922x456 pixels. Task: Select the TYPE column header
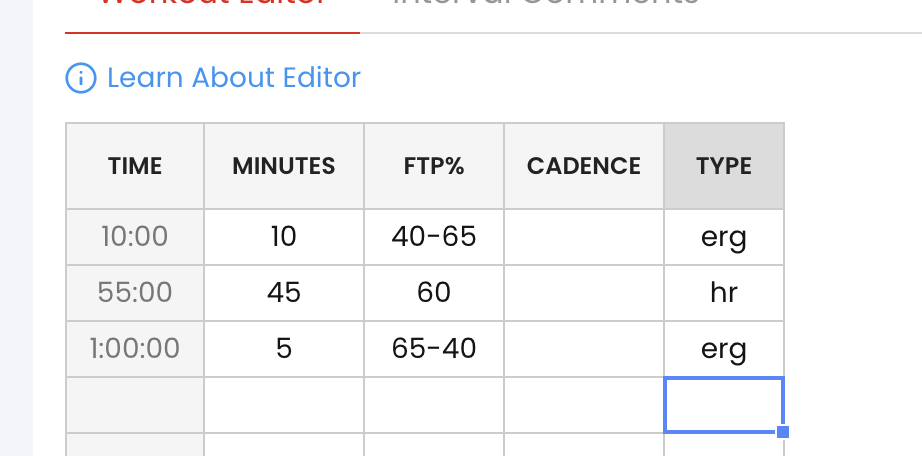pyautogui.click(x=724, y=166)
